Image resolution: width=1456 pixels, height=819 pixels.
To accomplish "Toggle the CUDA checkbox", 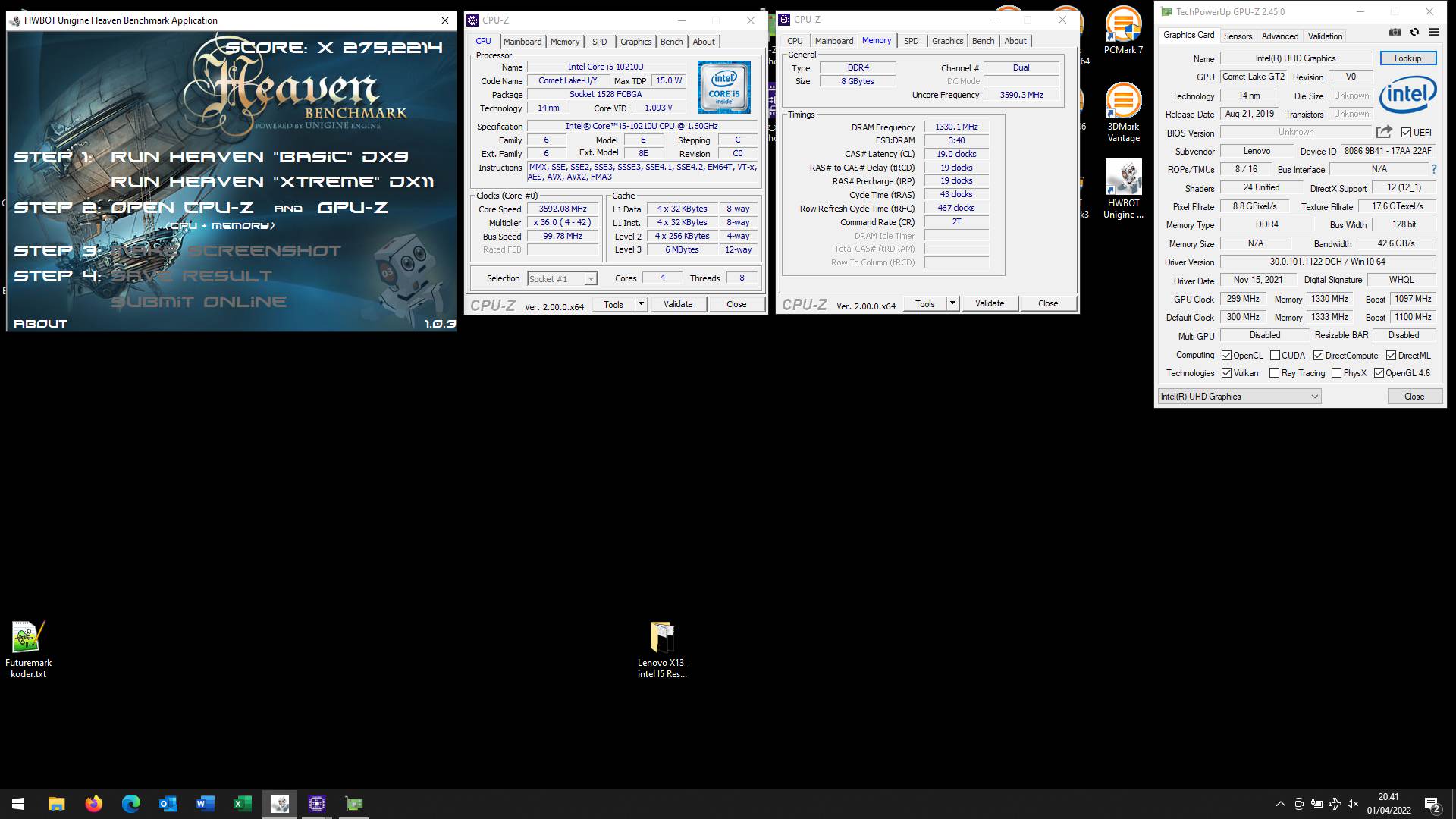I will [1275, 356].
